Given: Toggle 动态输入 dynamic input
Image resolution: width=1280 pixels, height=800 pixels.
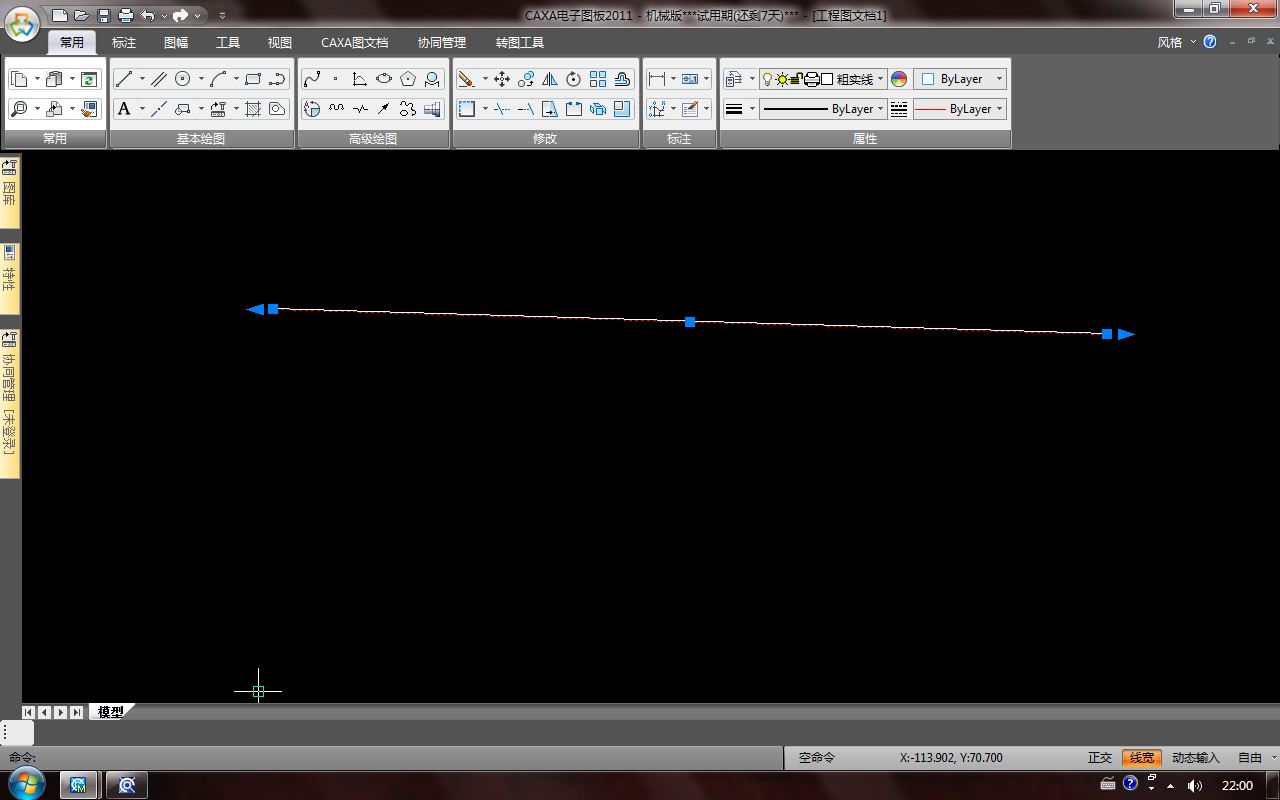Looking at the screenshot, I should coord(1196,758).
